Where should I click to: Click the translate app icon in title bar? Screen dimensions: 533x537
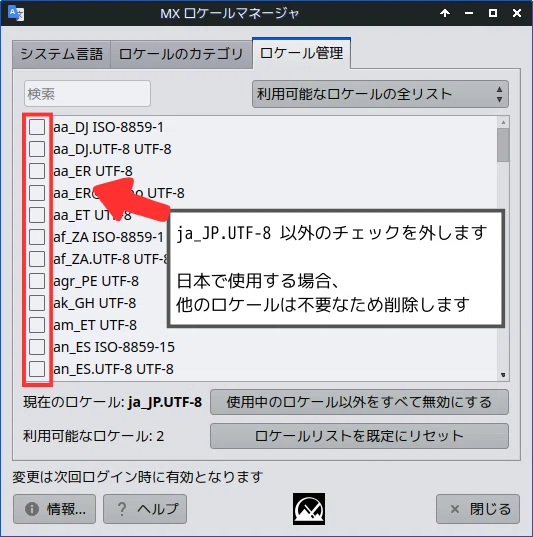16,13
